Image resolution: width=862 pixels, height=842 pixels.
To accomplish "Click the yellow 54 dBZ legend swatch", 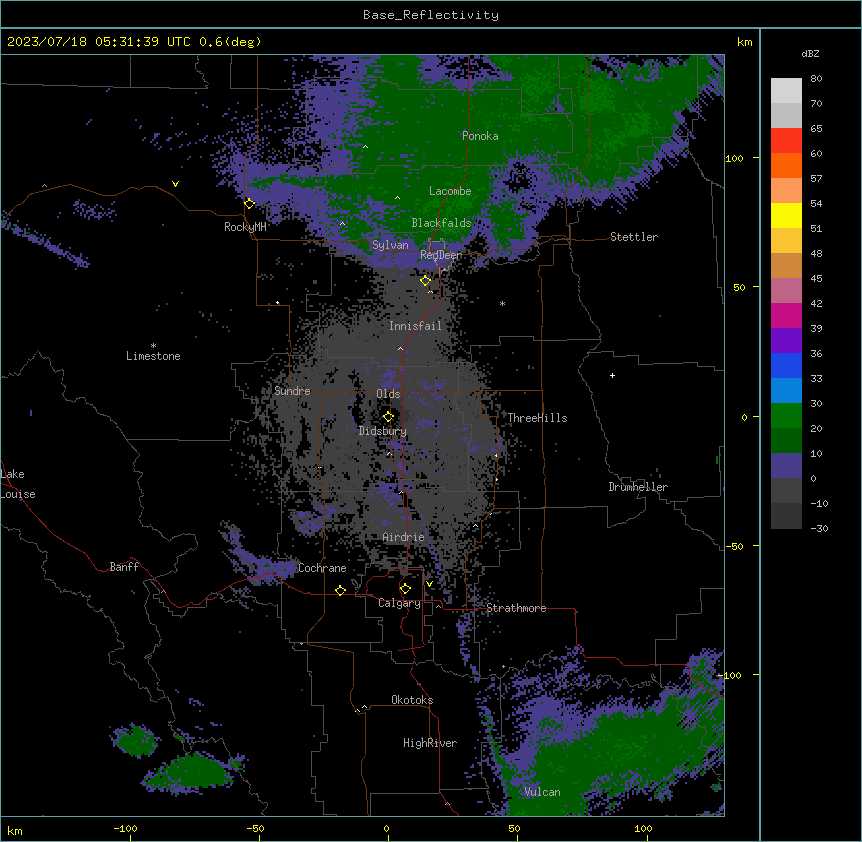I will click(x=786, y=215).
